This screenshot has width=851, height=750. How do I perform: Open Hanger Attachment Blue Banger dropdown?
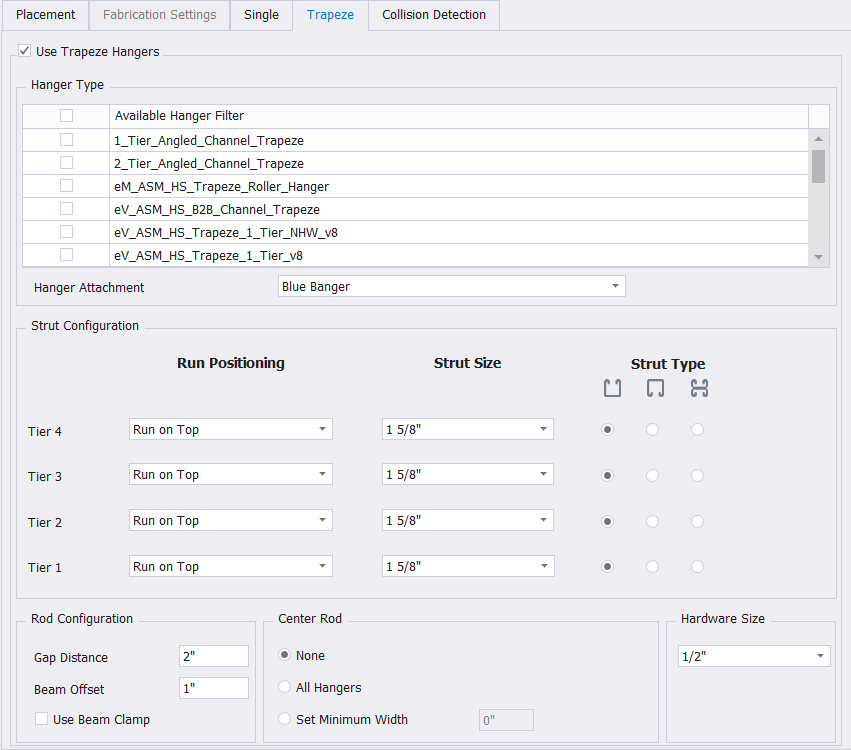pyautogui.click(x=452, y=286)
